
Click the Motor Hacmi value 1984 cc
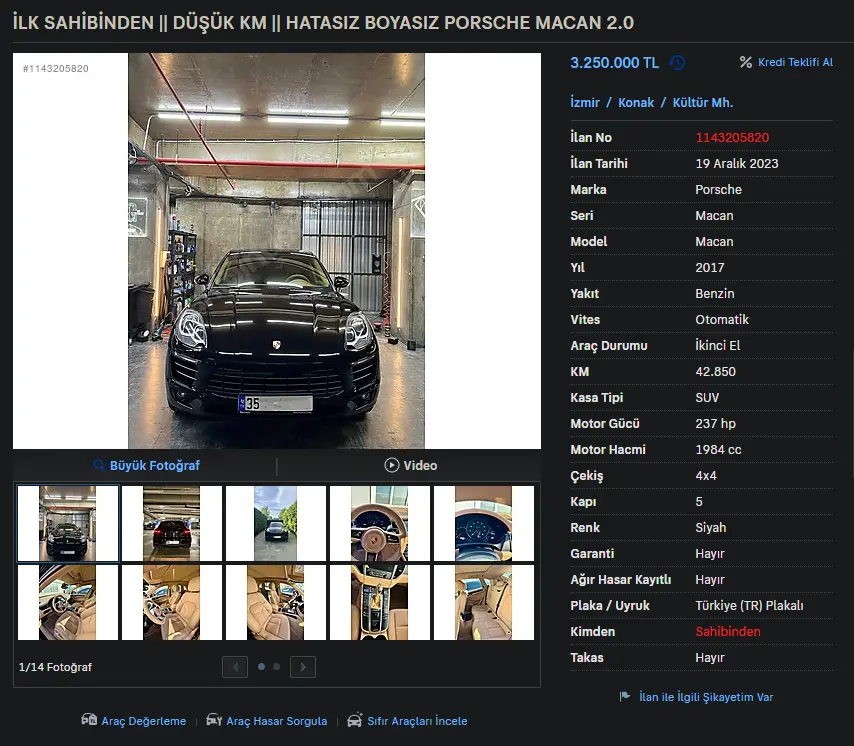pyautogui.click(x=718, y=450)
